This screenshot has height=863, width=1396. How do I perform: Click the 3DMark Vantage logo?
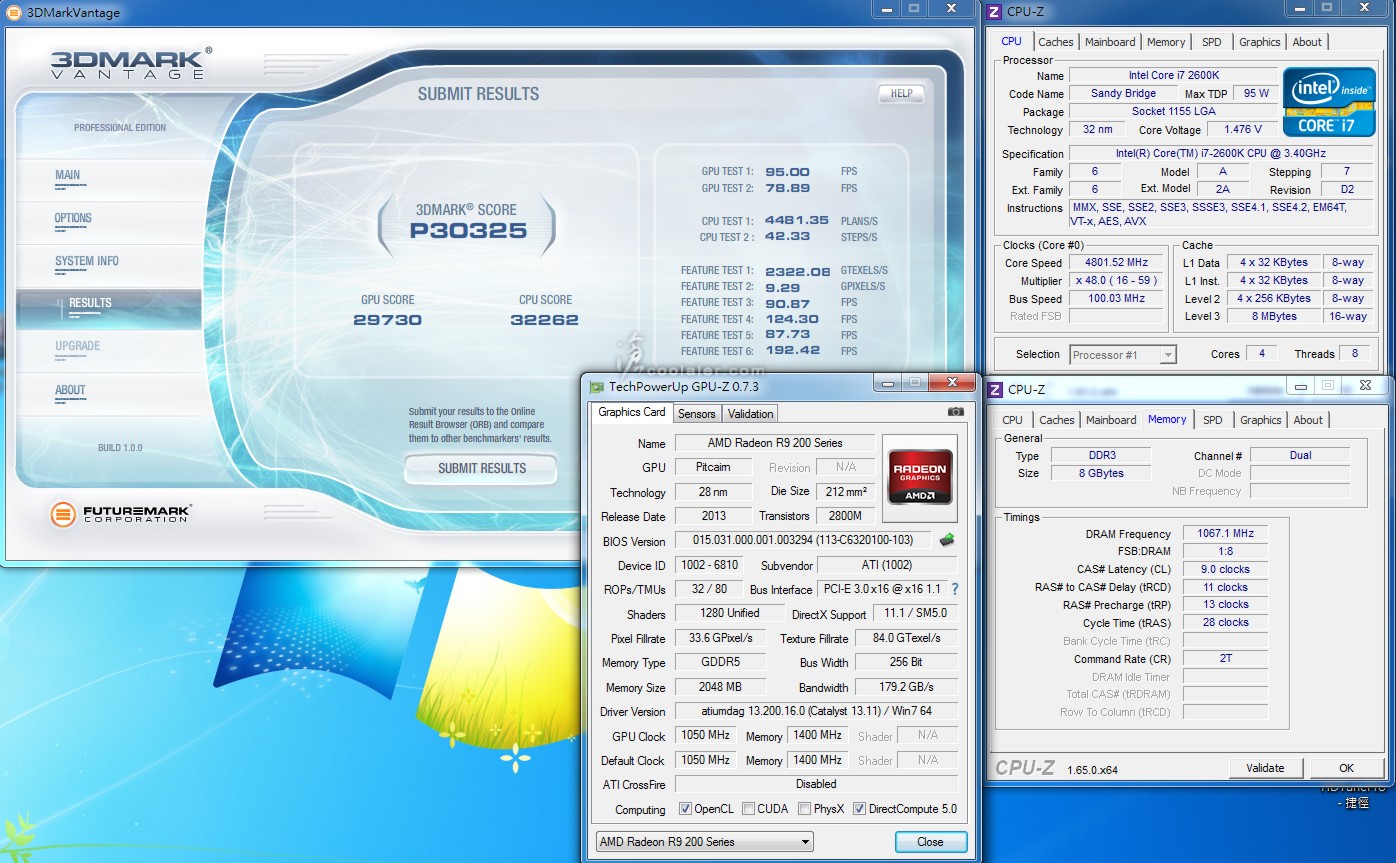[x=131, y=63]
